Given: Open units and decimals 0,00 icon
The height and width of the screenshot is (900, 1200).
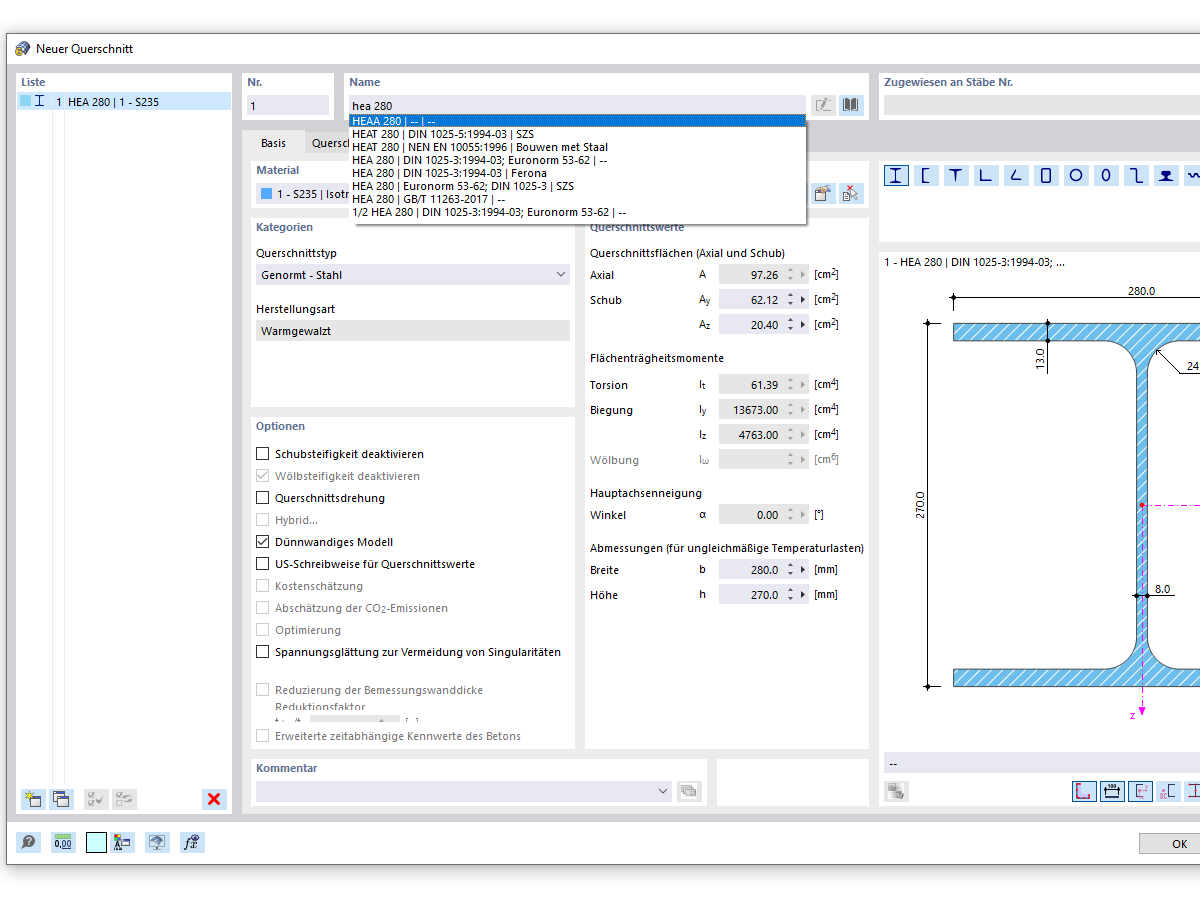Looking at the screenshot, I should [63, 843].
